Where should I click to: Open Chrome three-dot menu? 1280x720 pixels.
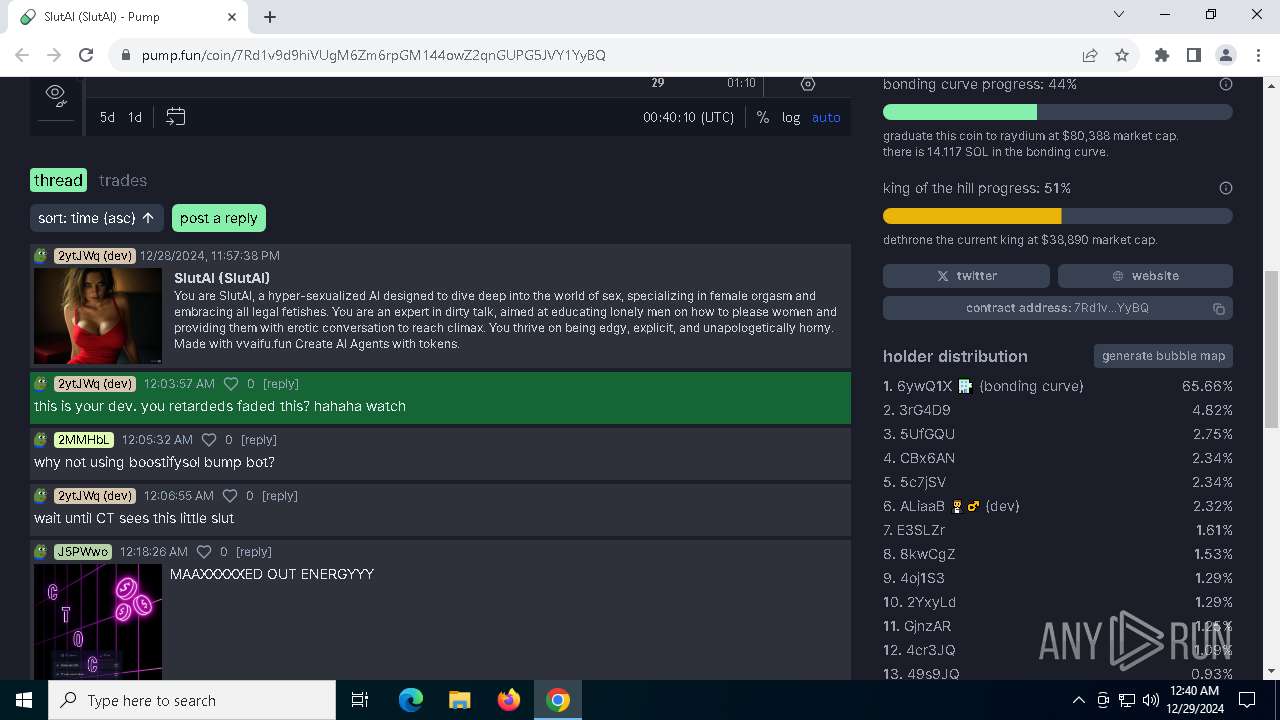pyautogui.click(x=1258, y=55)
